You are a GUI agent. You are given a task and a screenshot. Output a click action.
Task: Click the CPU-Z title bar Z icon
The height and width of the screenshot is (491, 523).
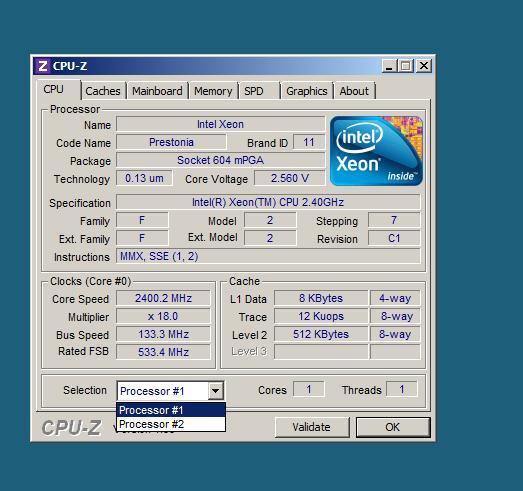point(42,66)
